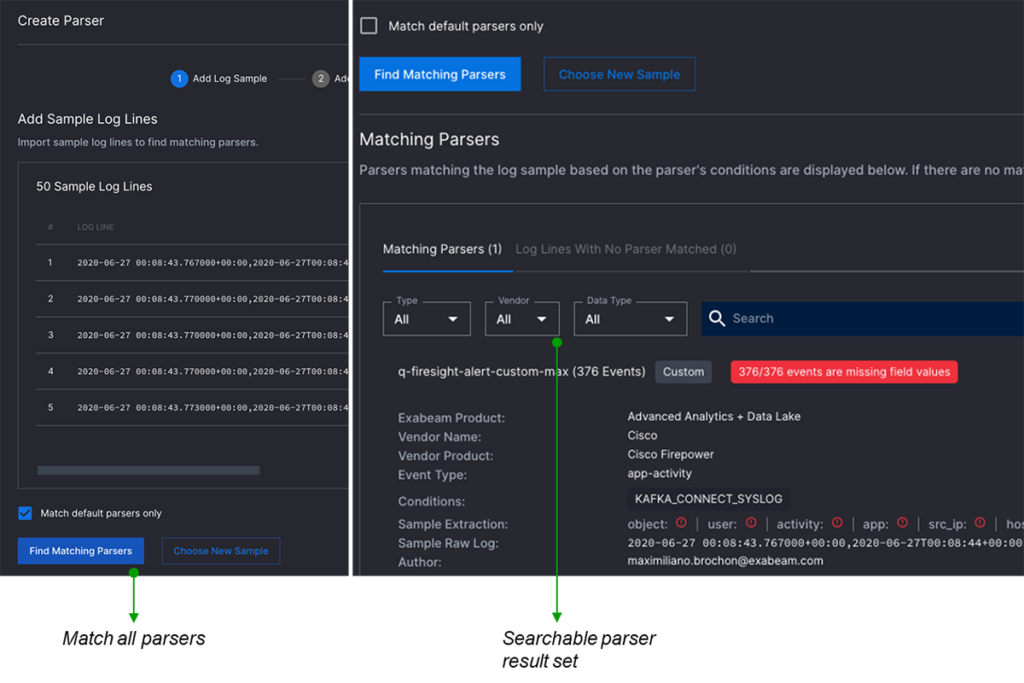Click Choose New Sample in the right panel
Image resolution: width=1024 pixels, height=683 pixels.
coord(619,74)
